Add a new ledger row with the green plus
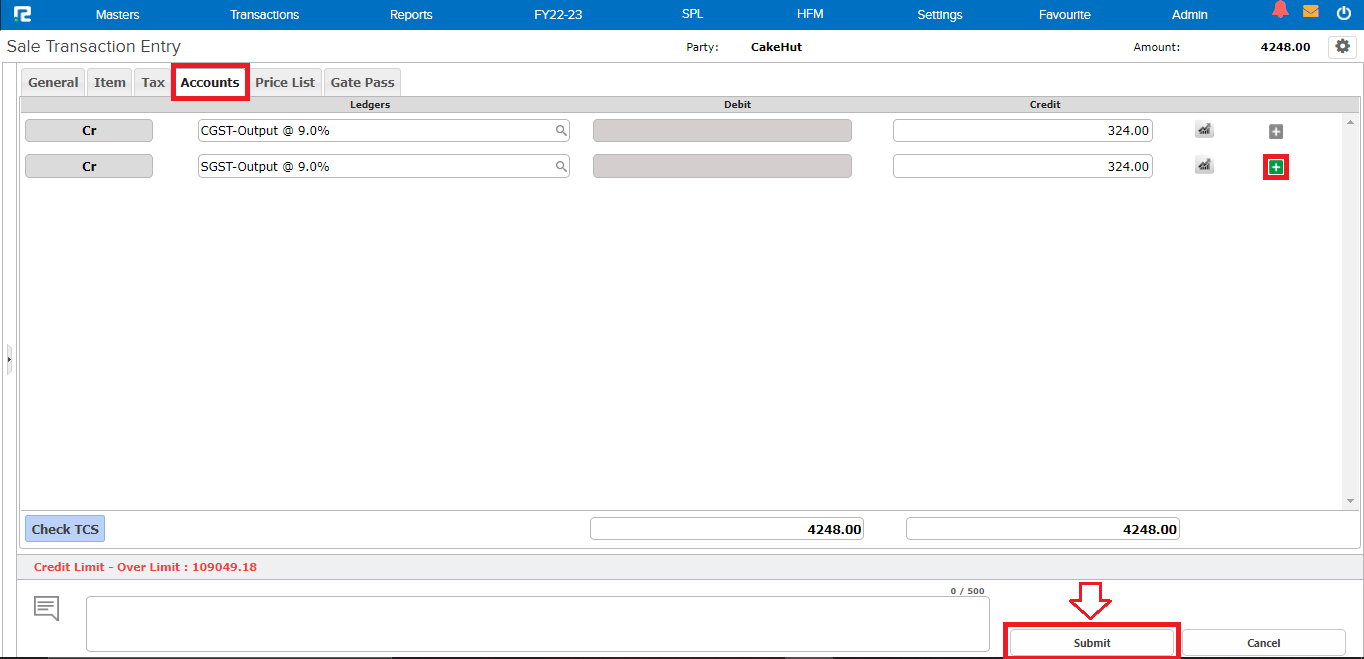The image size is (1364, 659). pyautogui.click(x=1275, y=166)
